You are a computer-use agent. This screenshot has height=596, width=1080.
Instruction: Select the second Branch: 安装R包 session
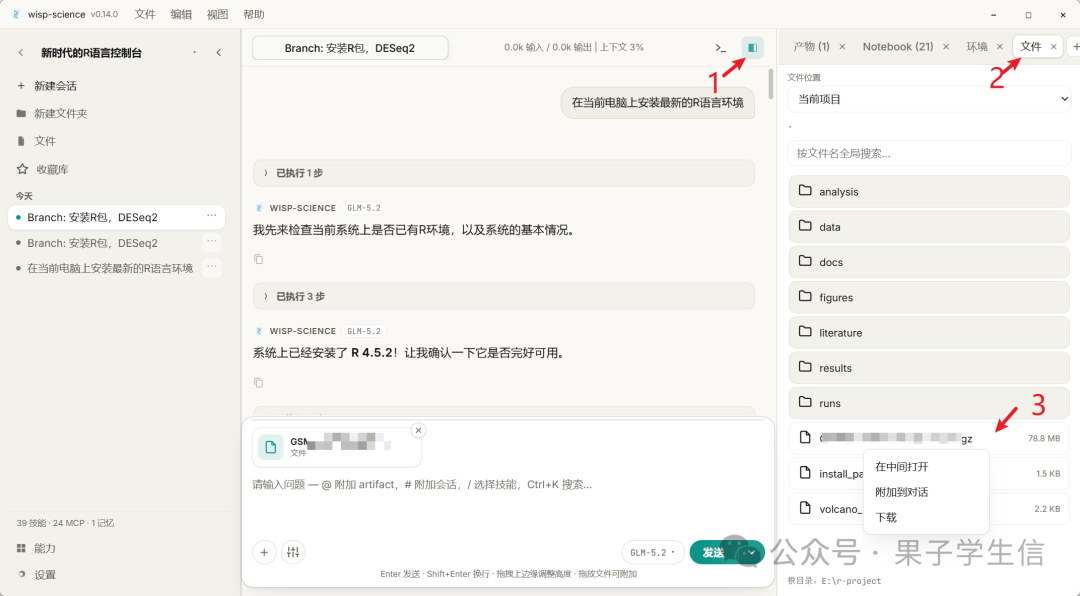click(x=92, y=243)
